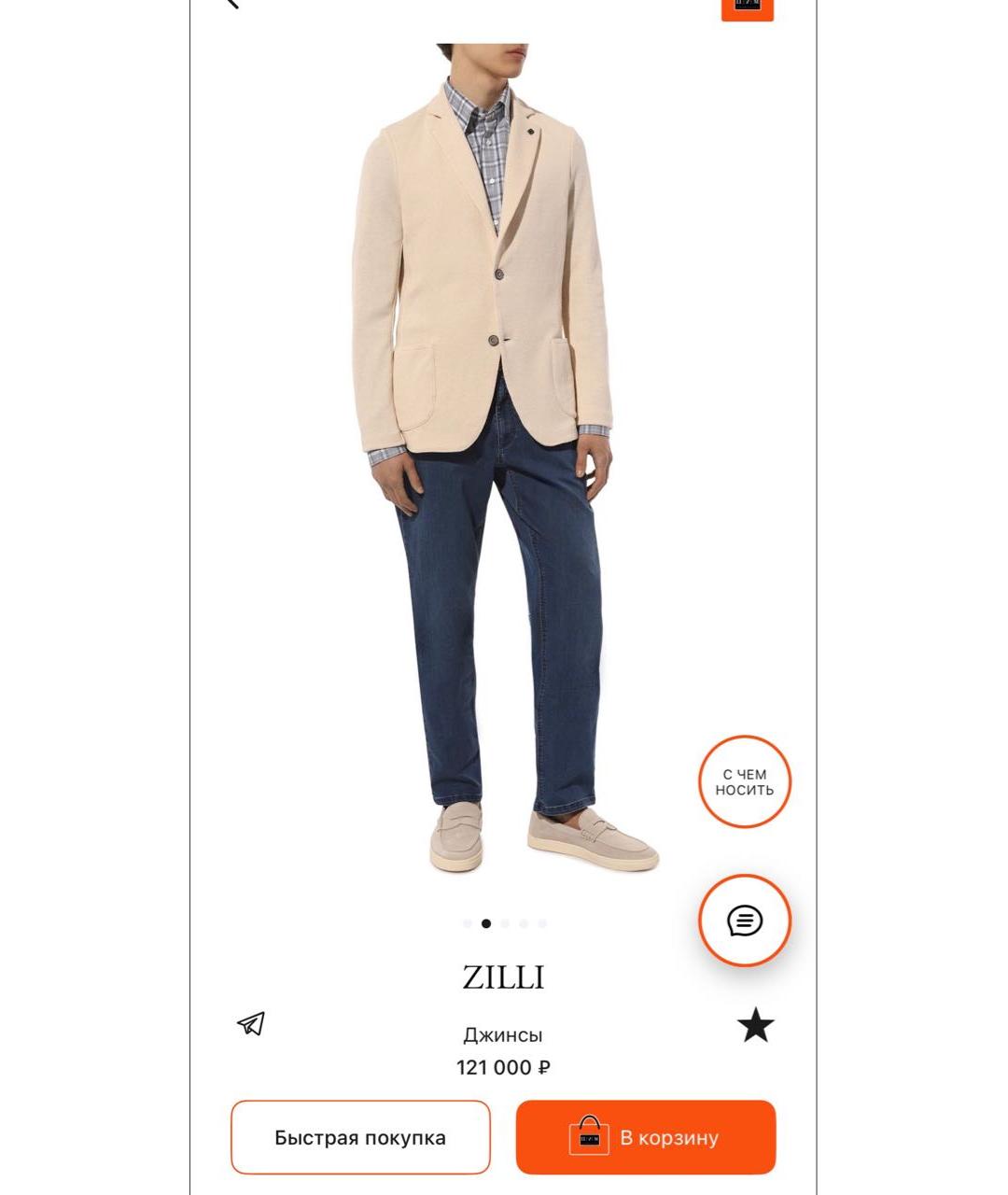The height and width of the screenshot is (1195, 1008).
Task: Tap the shopping bag icon in В корзину
Action: 589,1136
